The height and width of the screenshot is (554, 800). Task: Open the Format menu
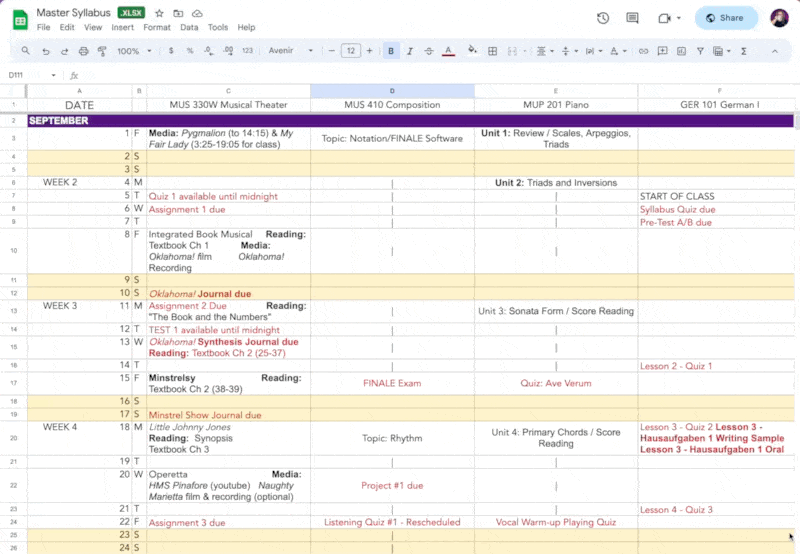click(157, 28)
